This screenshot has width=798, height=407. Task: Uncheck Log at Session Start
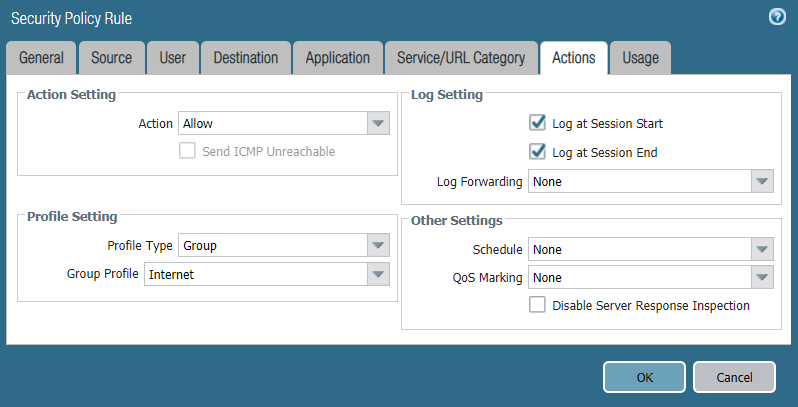coord(537,123)
